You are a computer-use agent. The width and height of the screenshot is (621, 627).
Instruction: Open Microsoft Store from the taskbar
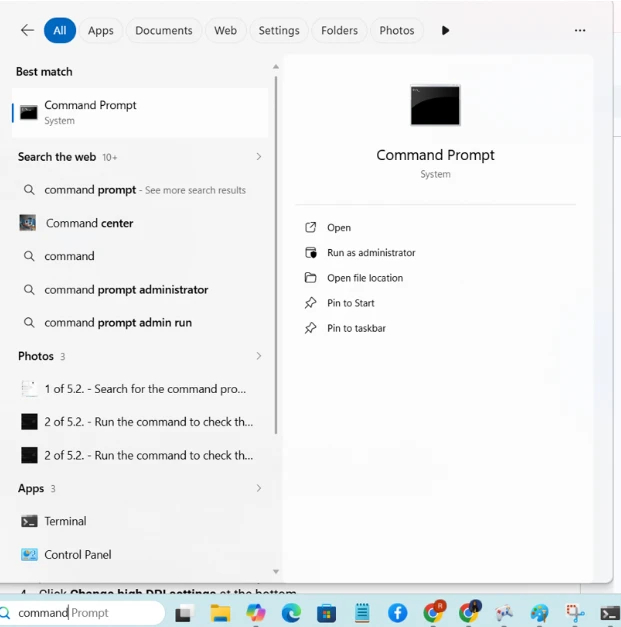pyautogui.click(x=326, y=613)
